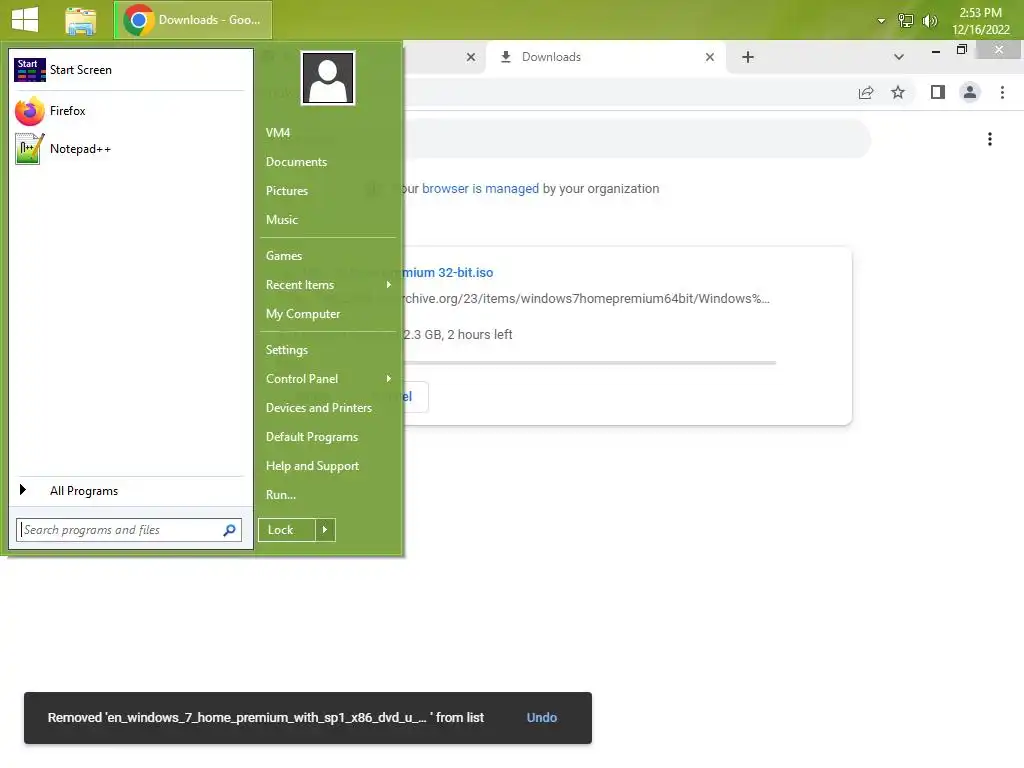Click the 'browser is managed' link
The width and height of the screenshot is (1024, 768).
click(481, 189)
